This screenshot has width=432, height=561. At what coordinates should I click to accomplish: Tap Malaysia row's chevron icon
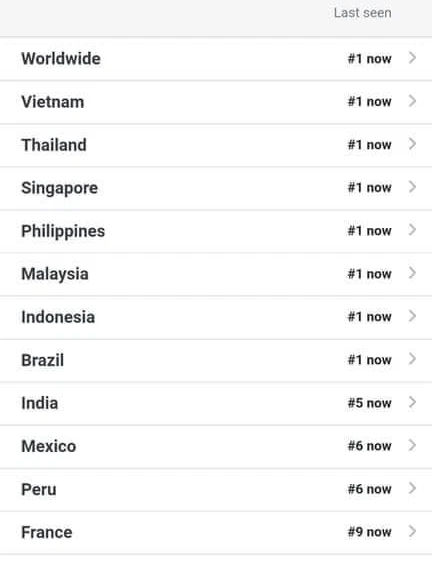[x=412, y=273]
